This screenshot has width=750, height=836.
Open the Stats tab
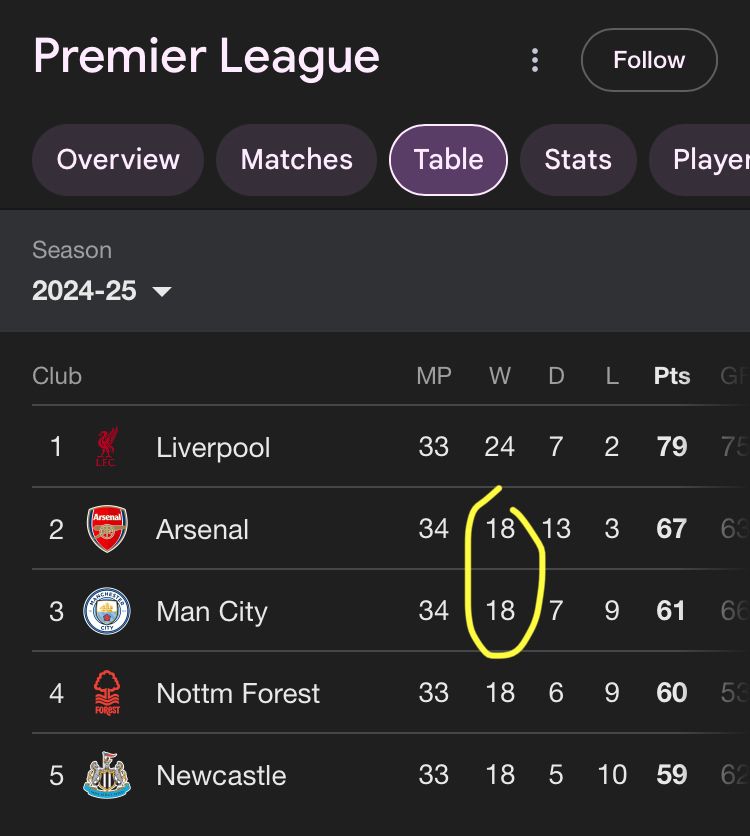(x=578, y=160)
